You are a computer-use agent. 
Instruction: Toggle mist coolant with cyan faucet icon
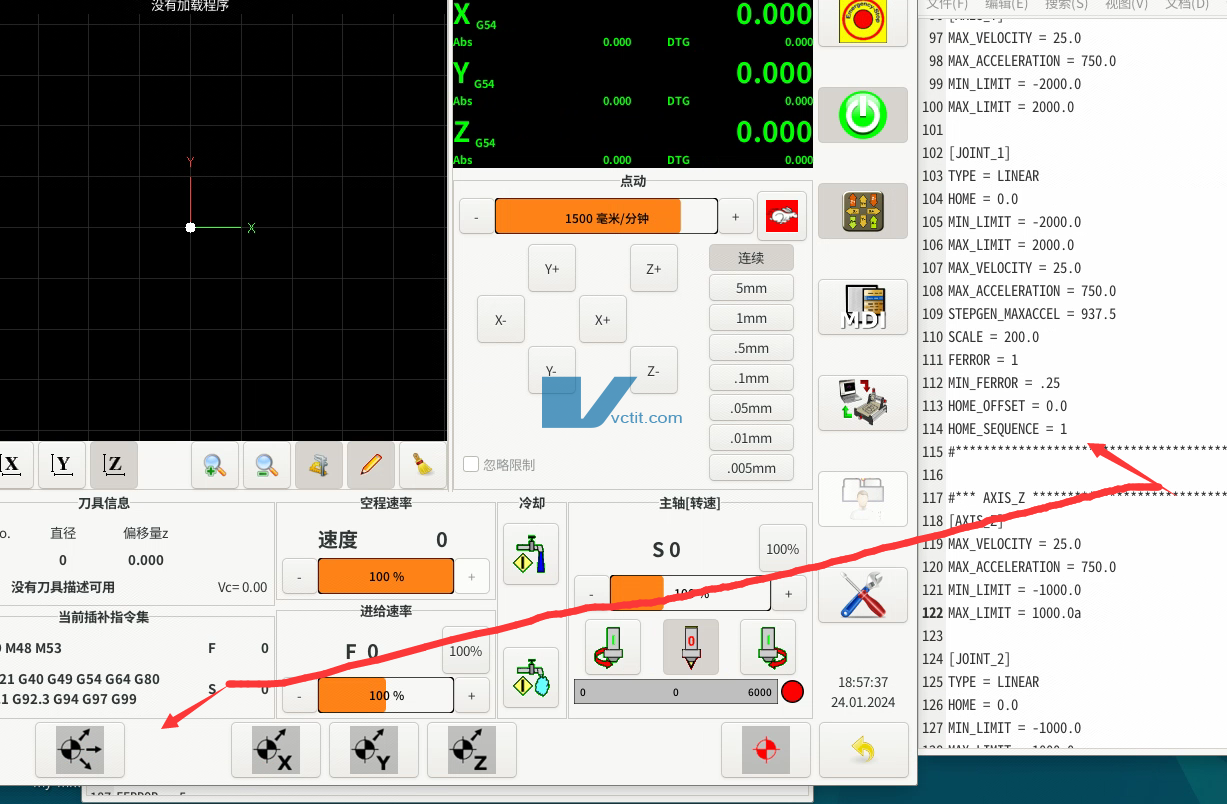(x=531, y=678)
